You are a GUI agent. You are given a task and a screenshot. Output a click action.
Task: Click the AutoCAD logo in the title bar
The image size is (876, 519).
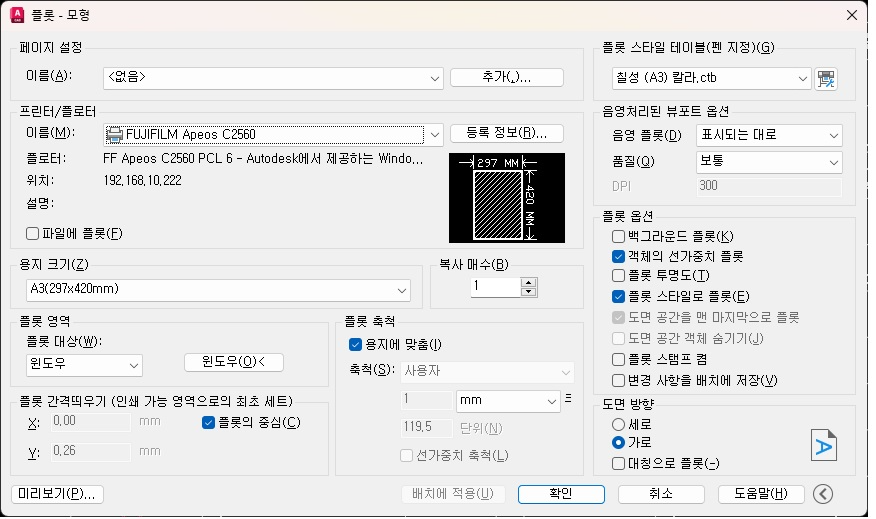(17, 15)
